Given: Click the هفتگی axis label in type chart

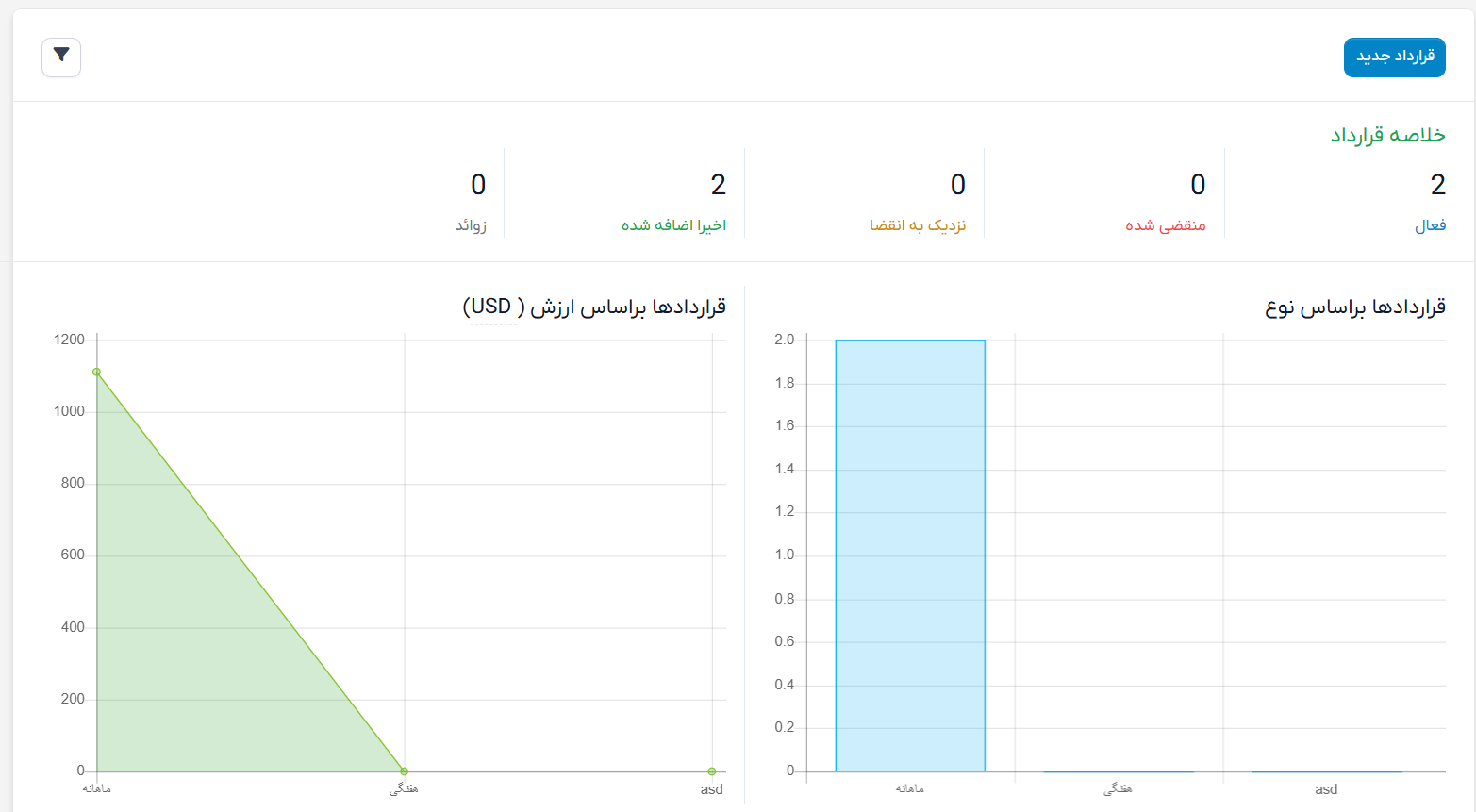Looking at the screenshot, I should tap(1118, 789).
